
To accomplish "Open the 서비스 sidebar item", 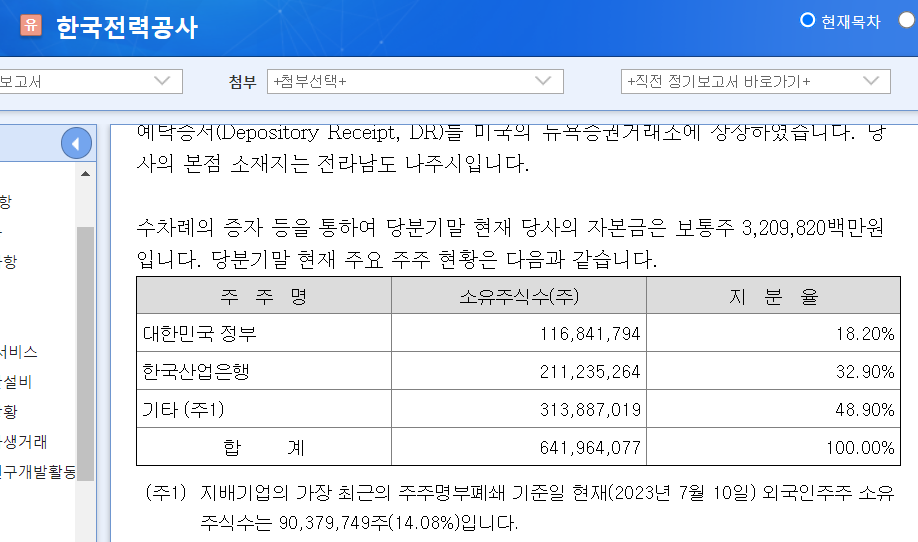I will click(x=19, y=352).
